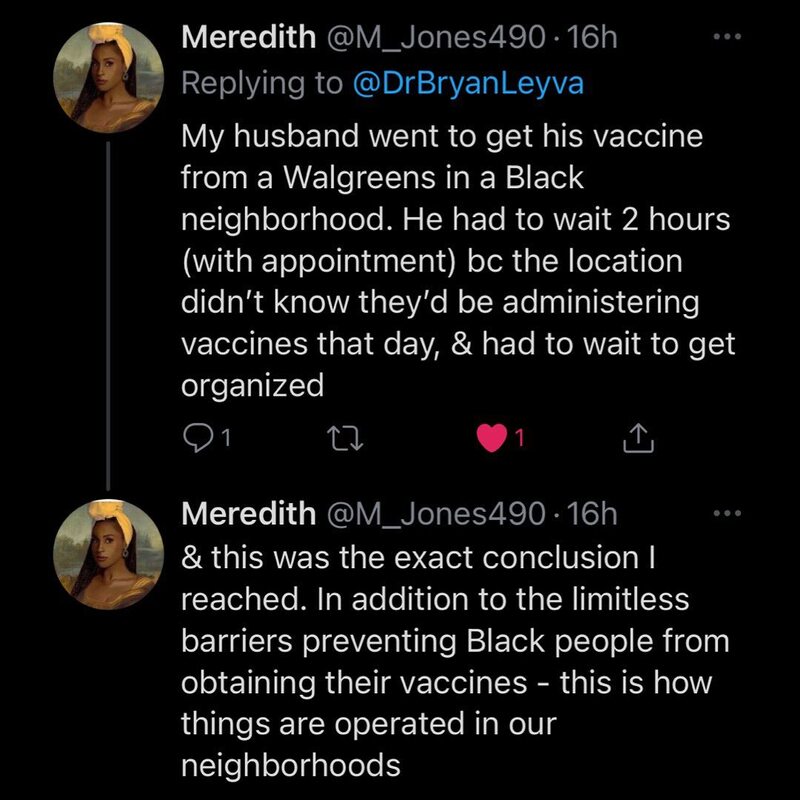Open the more options menu on the first tweet
The image size is (800, 800).
point(726,37)
